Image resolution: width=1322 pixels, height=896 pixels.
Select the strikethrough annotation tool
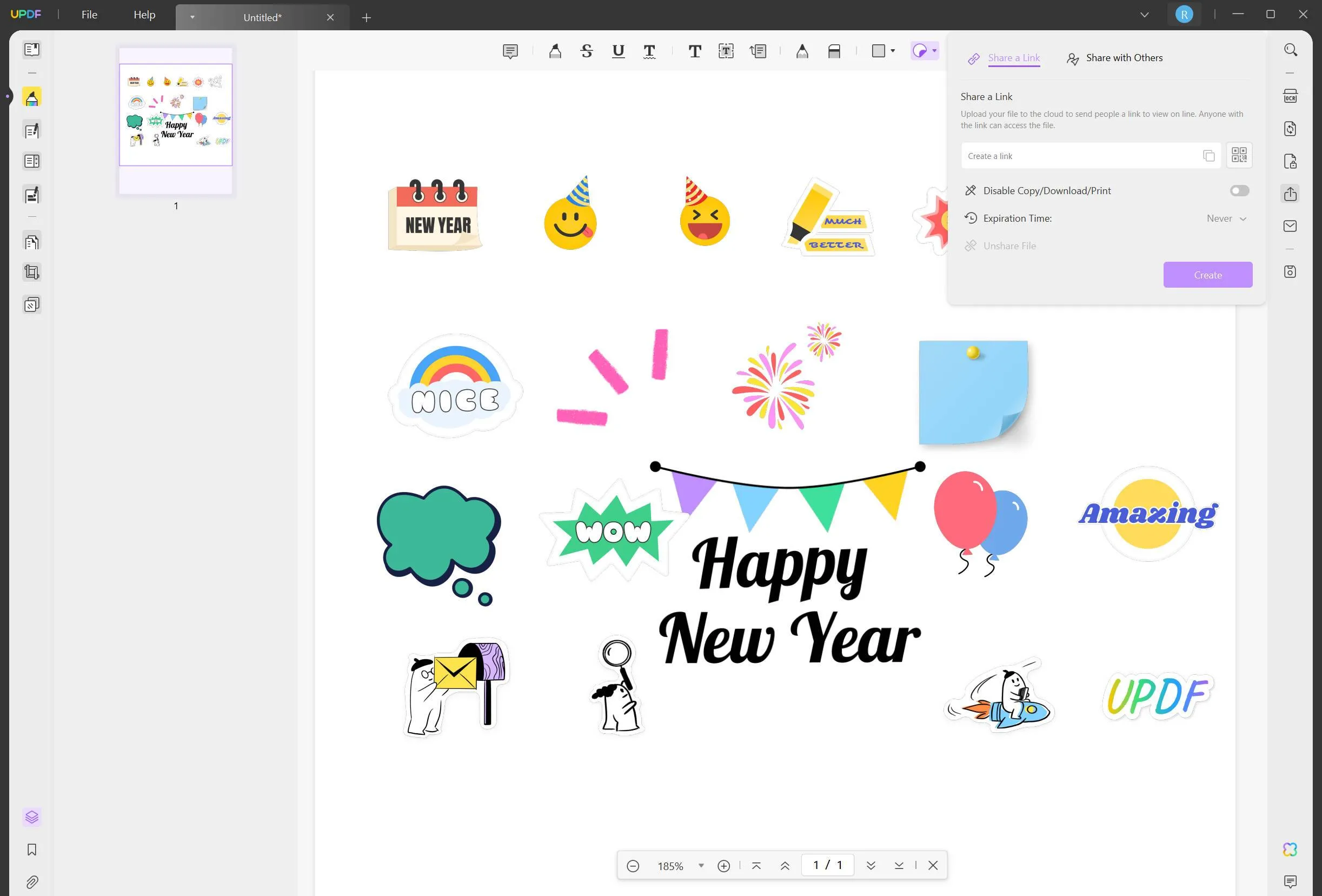click(587, 51)
